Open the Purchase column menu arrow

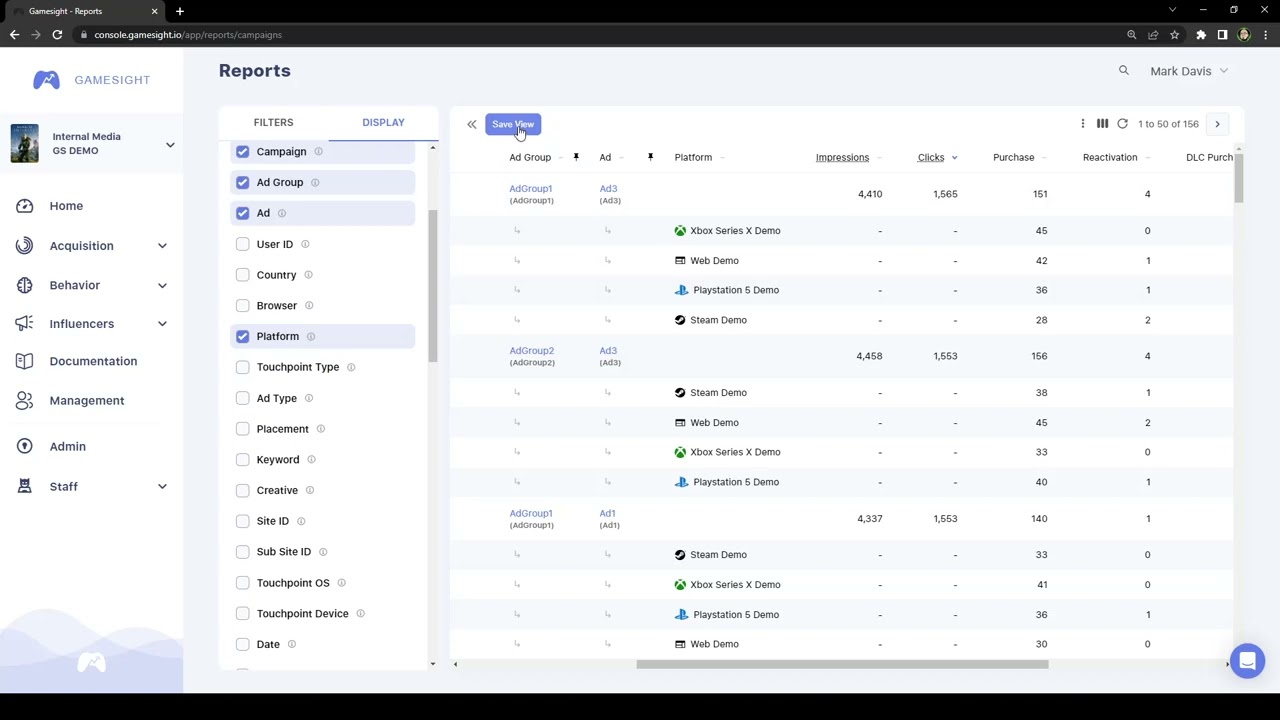click(x=1044, y=158)
